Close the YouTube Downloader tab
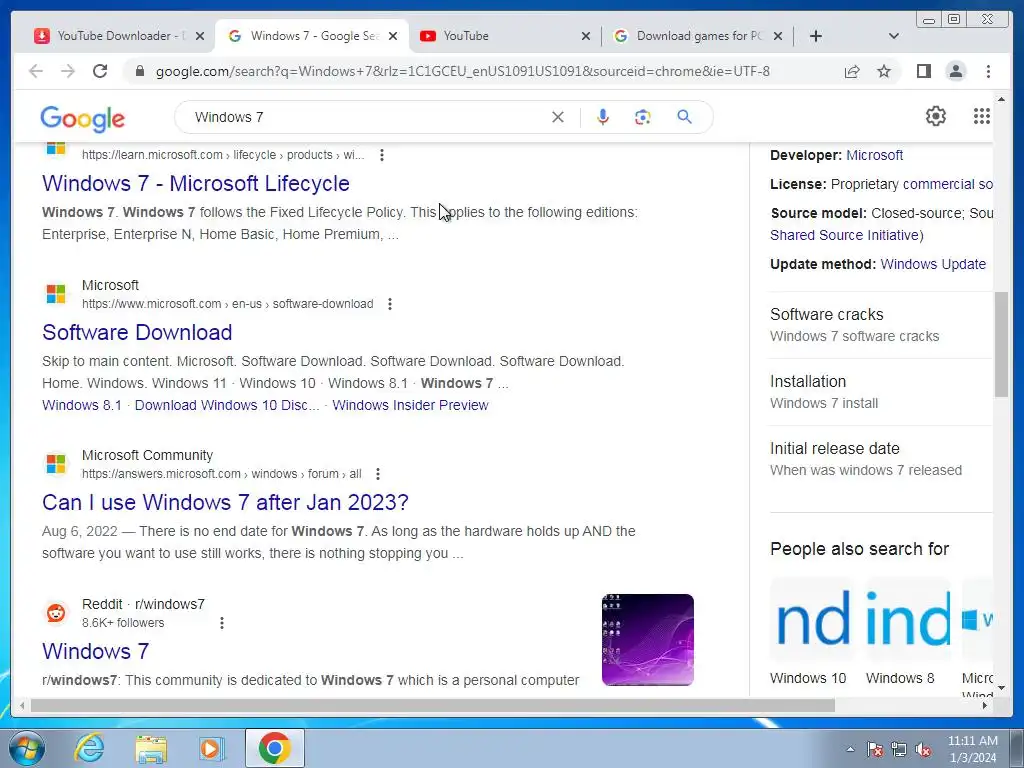This screenshot has width=1024, height=768. pyautogui.click(x=200, y=36)
